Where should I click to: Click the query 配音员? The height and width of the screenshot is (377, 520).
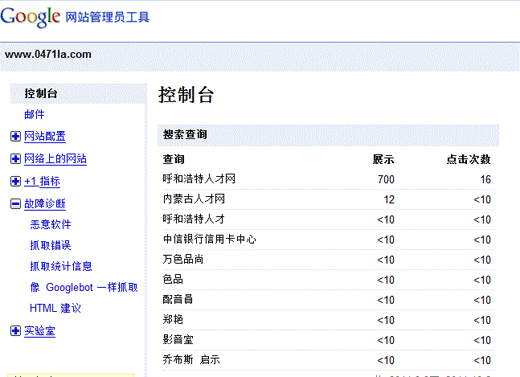pyautogui.click(x=178, y=300)
